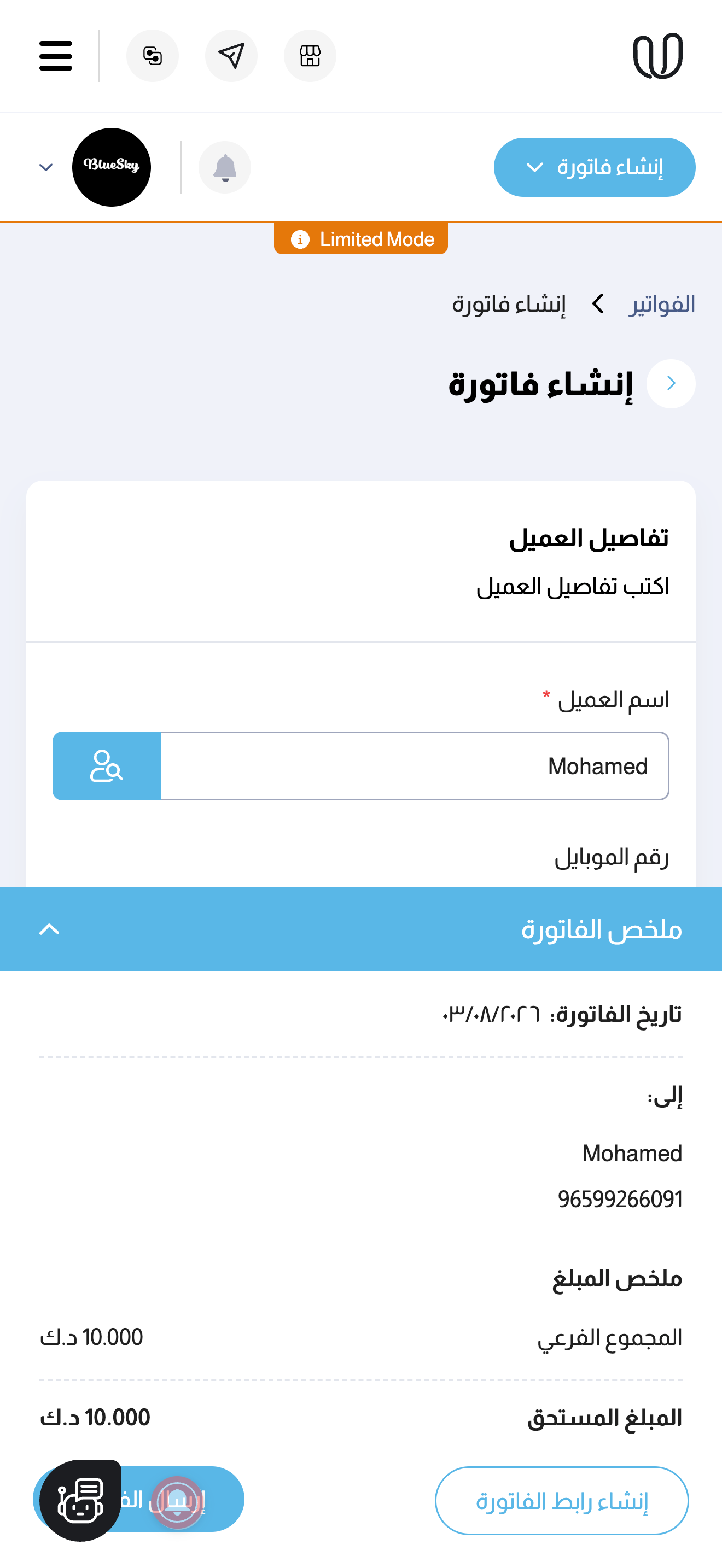Open the إنشاء فاتورة dropdown button
This screenshot has height=1568, width=722.
coord(594,167)
